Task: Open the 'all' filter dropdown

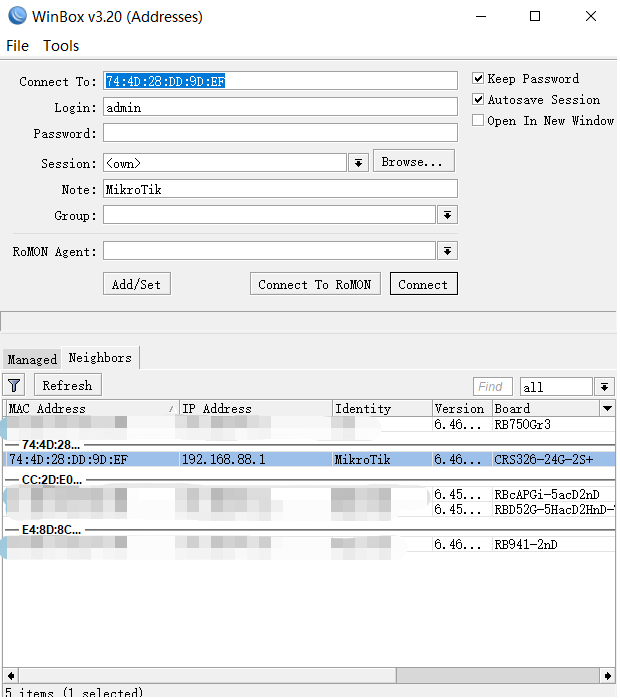Action: (604, 386)
